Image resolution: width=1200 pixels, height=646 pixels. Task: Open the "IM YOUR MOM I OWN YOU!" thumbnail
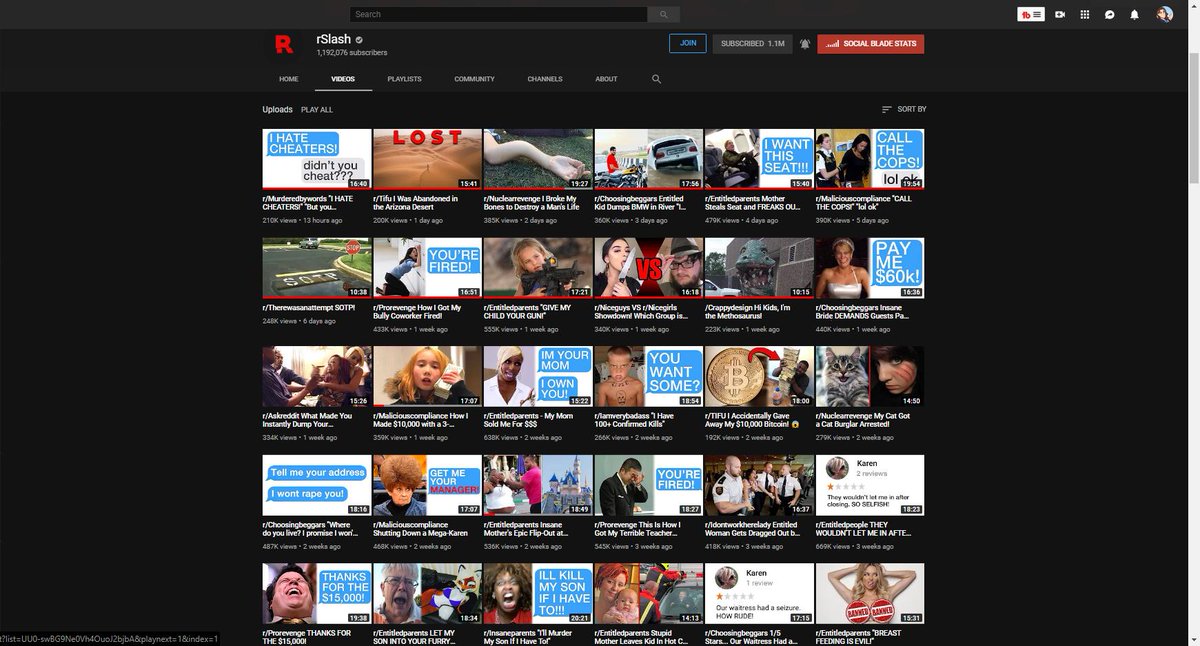538,377
